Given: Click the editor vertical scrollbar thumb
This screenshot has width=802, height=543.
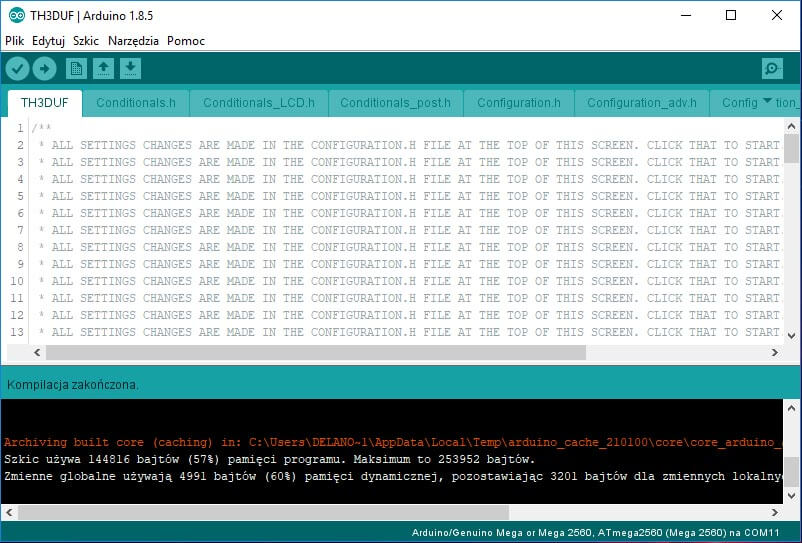Looking at the screenshot, I should [x=791, y=148].
